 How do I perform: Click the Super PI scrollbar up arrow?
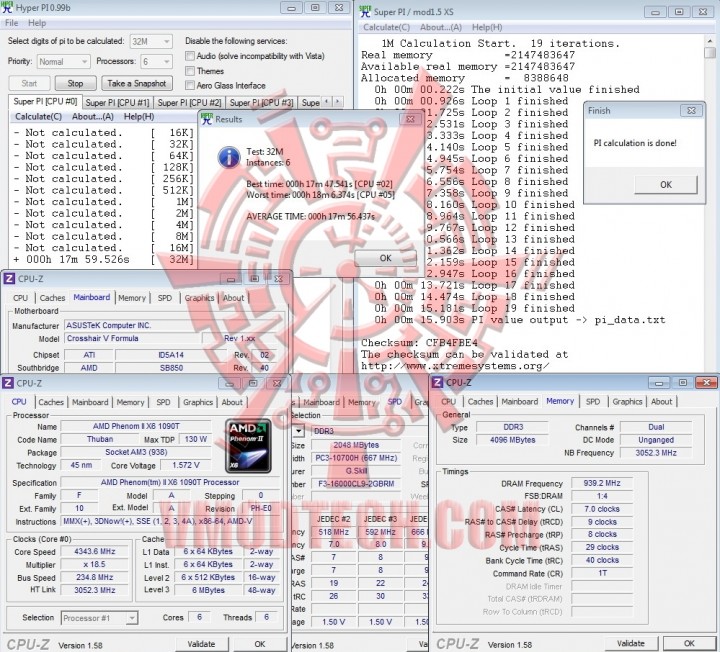(x=709, y=41)
